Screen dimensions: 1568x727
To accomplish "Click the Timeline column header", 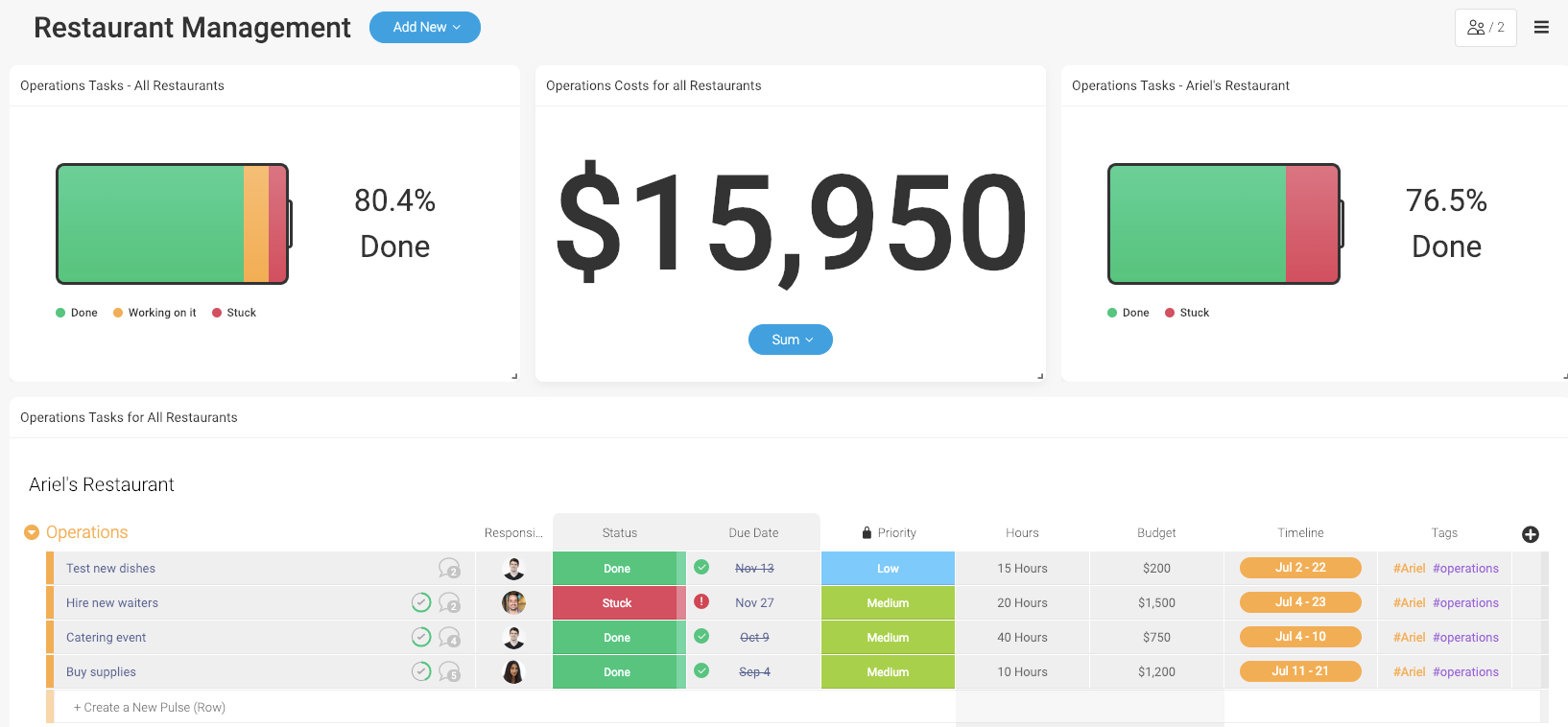I will (1300, 533).
